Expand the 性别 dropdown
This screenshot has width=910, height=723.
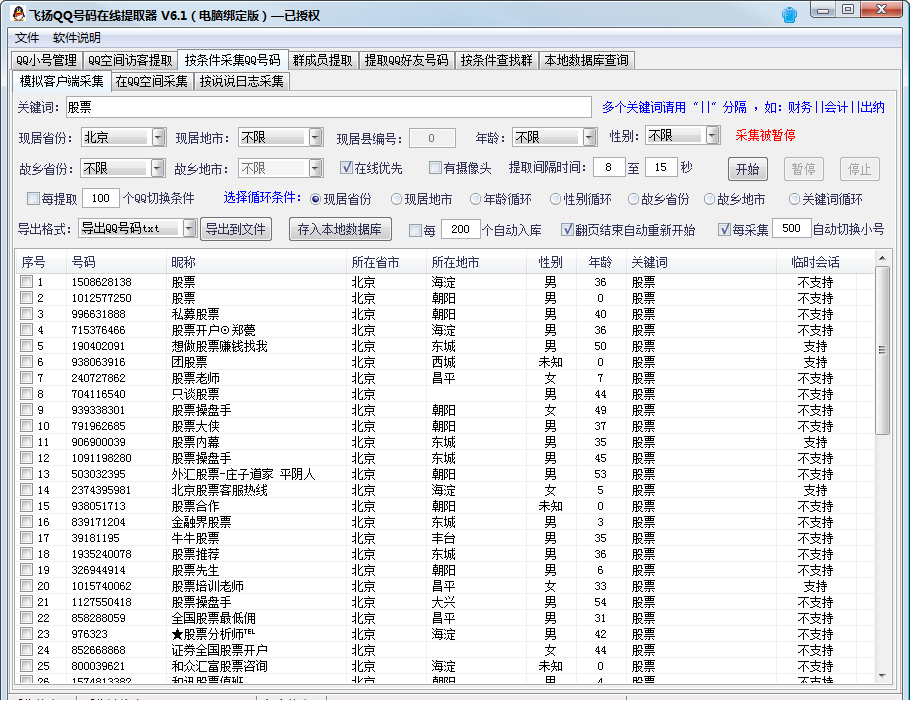[x=713, y=135]
